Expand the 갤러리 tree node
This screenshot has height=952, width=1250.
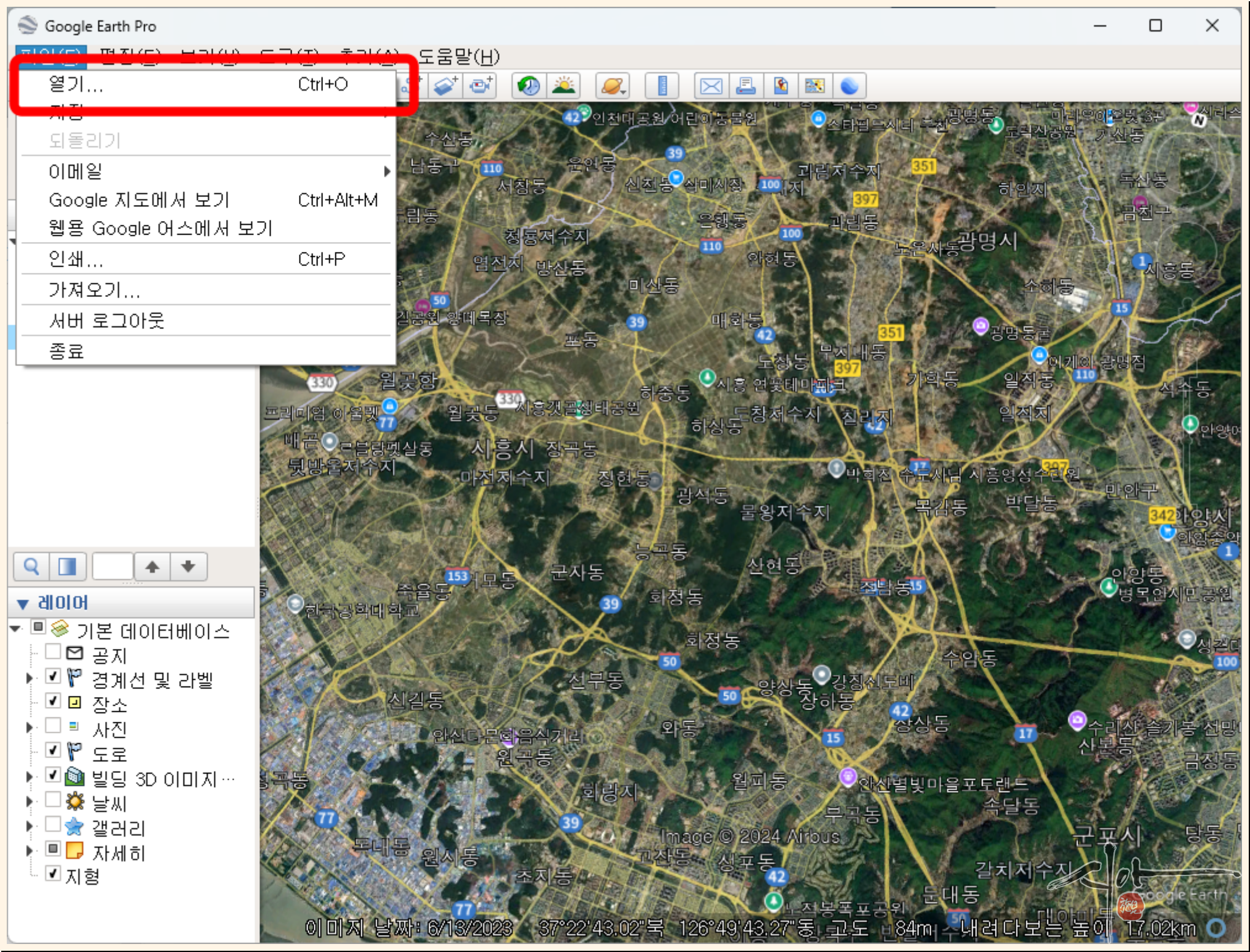29,827
